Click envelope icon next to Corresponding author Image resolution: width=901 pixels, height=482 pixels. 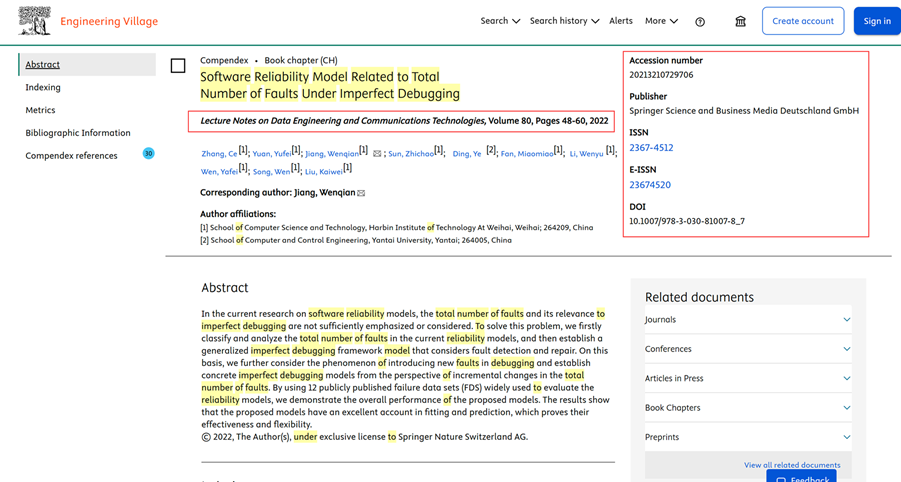361,193
